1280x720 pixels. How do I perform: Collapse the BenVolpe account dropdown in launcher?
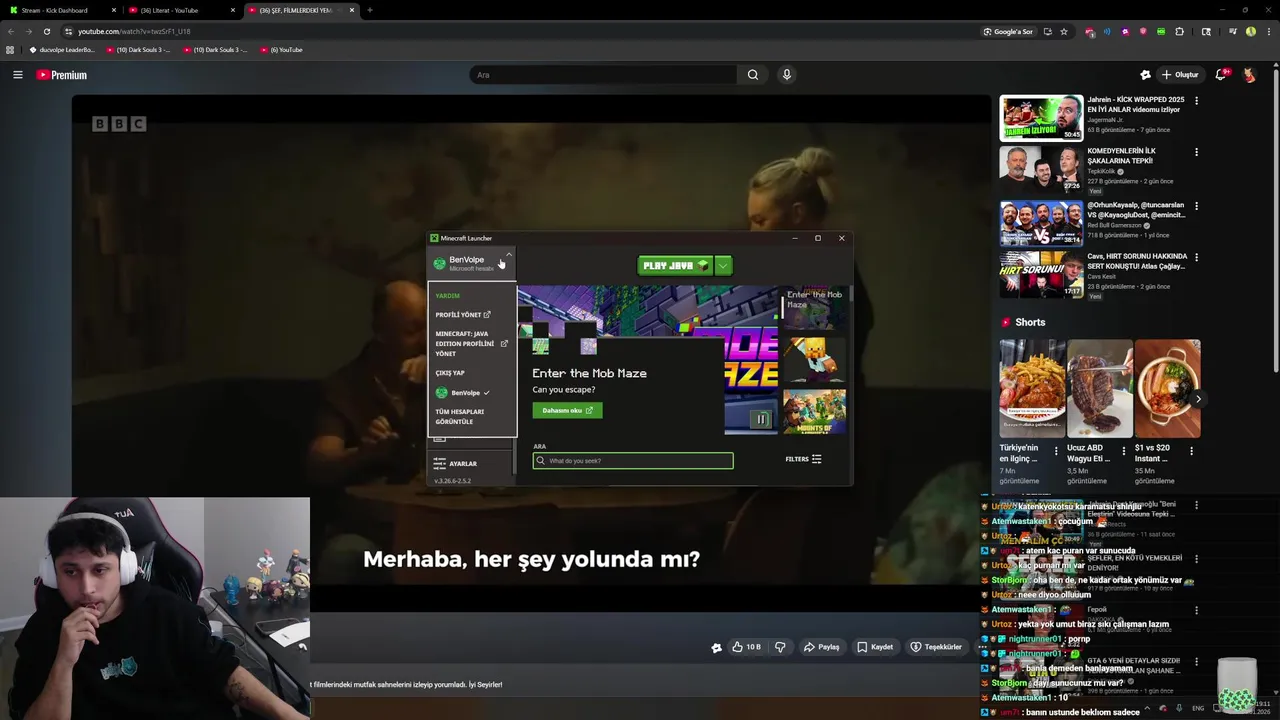tap(508, 255)
